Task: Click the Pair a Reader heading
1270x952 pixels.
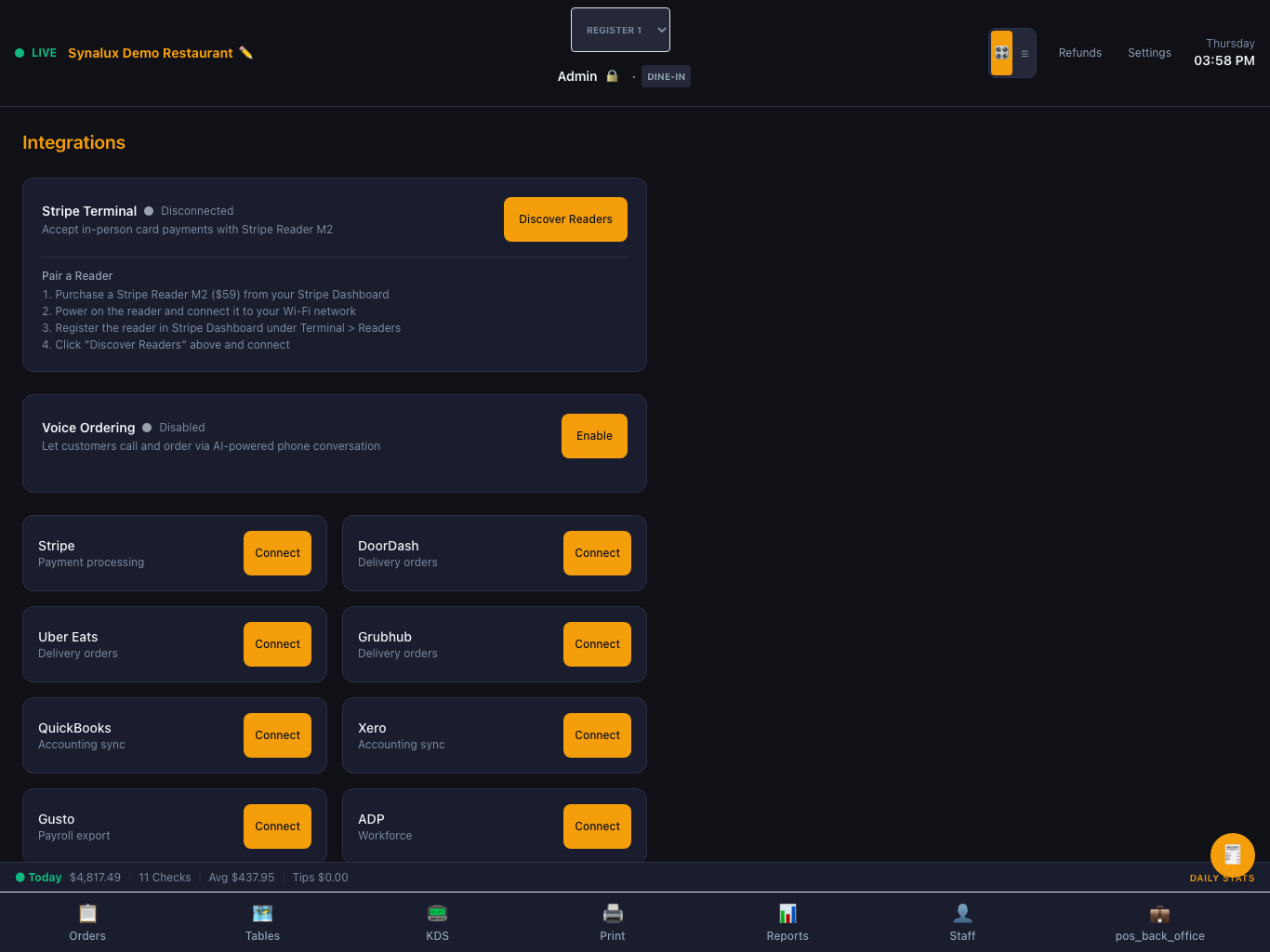Action: 77,276
